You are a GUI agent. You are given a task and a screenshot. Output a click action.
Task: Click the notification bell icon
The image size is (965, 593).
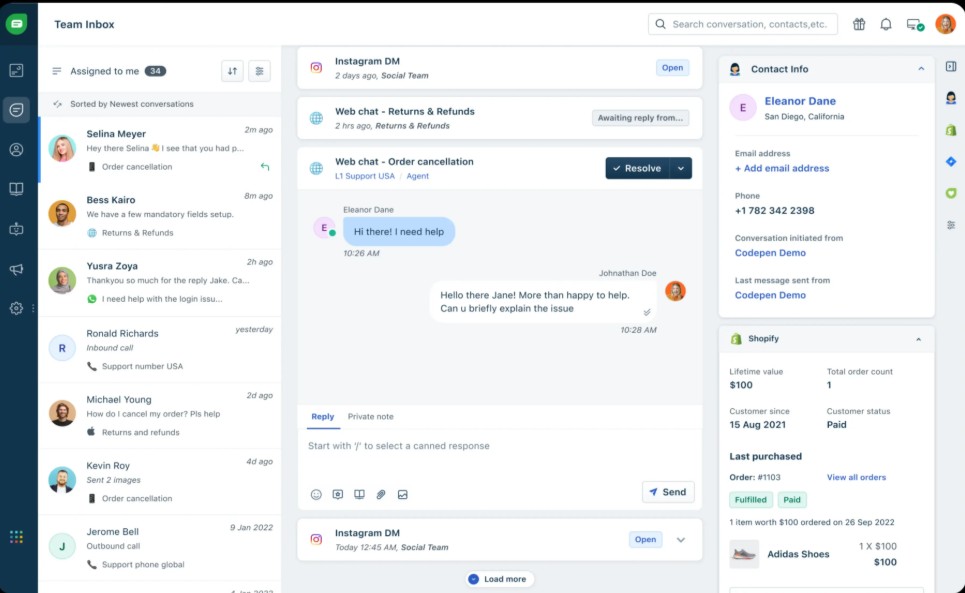(886, 24)
